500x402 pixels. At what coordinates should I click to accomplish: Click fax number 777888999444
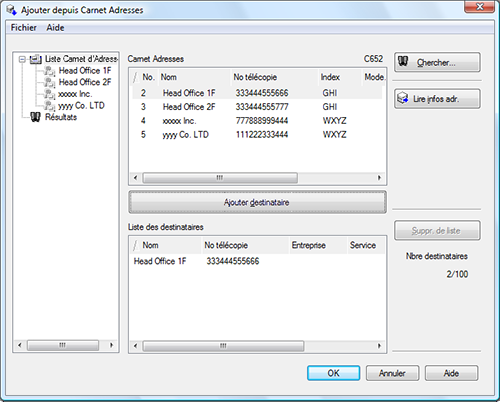[x=262, y=121]
